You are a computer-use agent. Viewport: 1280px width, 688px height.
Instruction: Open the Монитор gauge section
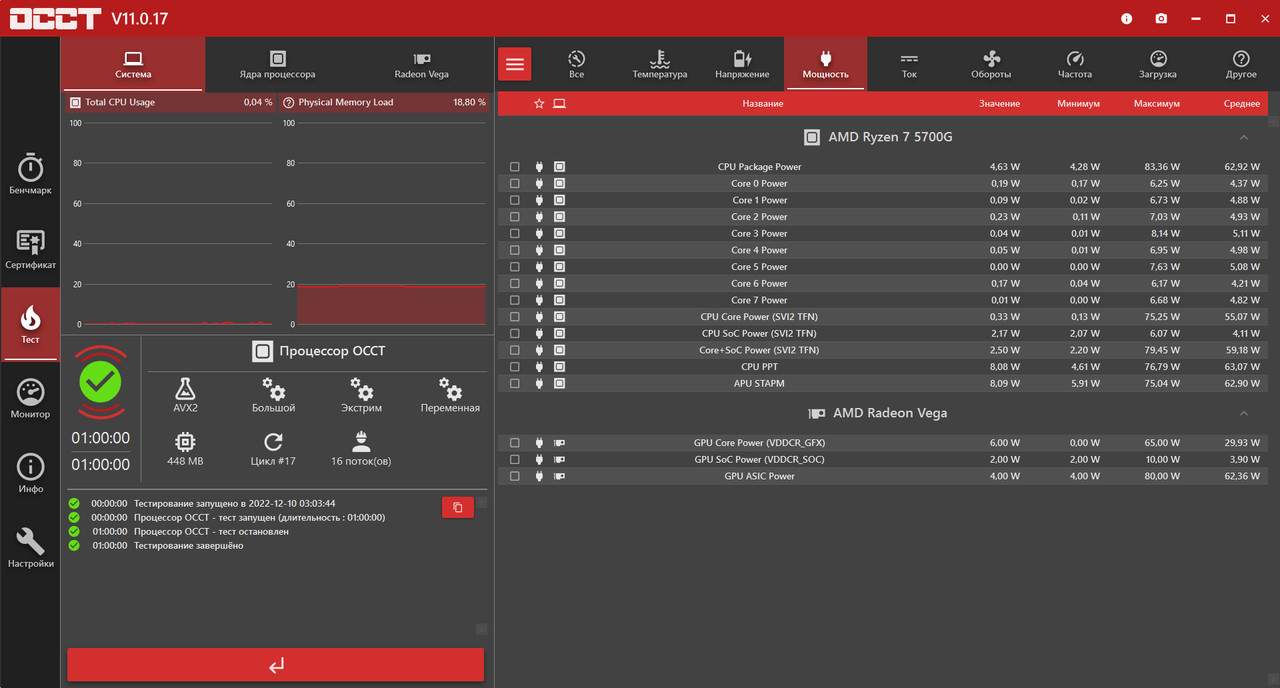[x=30, y=398]
